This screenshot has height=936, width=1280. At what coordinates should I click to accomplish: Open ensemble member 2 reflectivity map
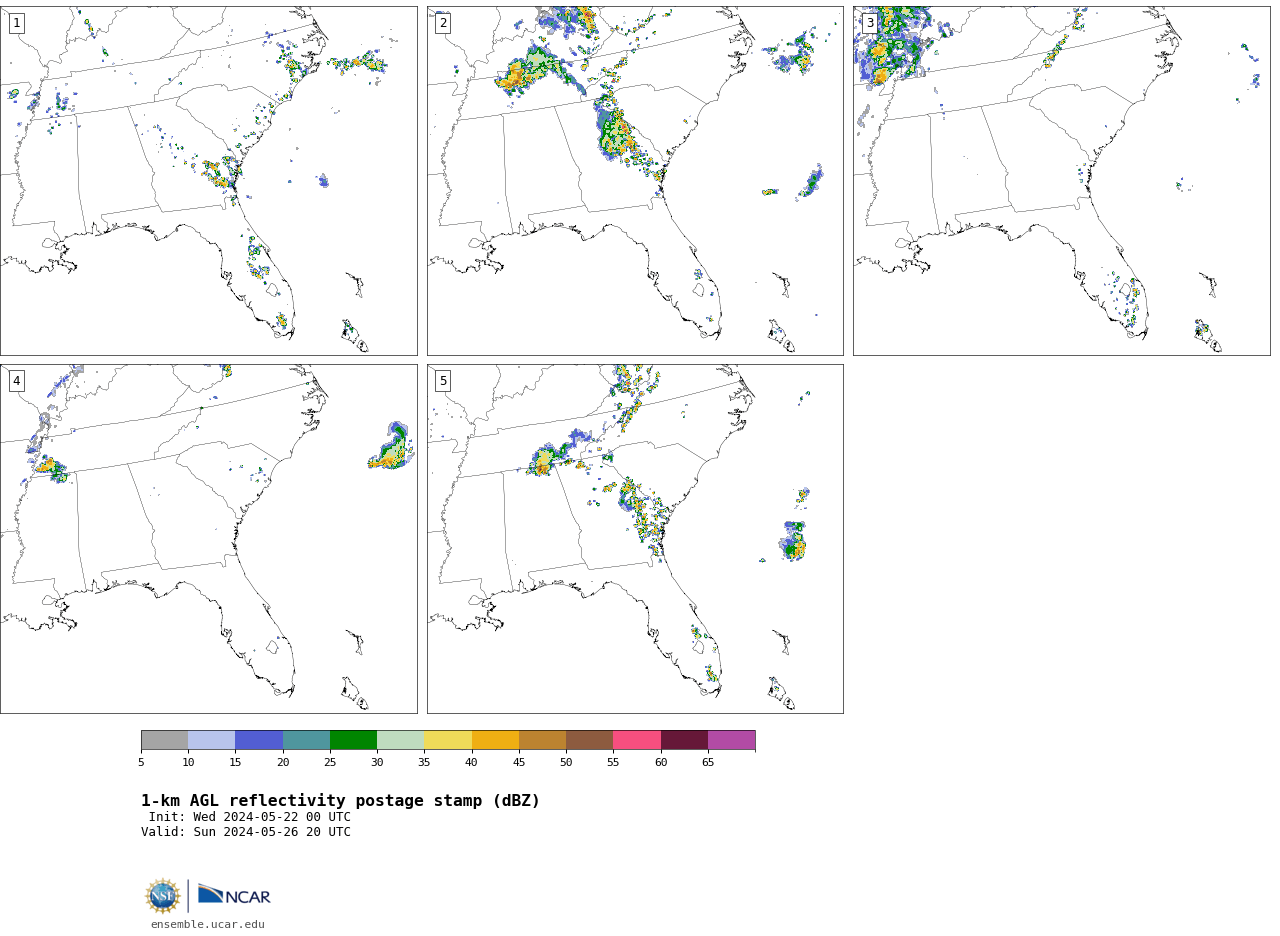coord(635,181)
